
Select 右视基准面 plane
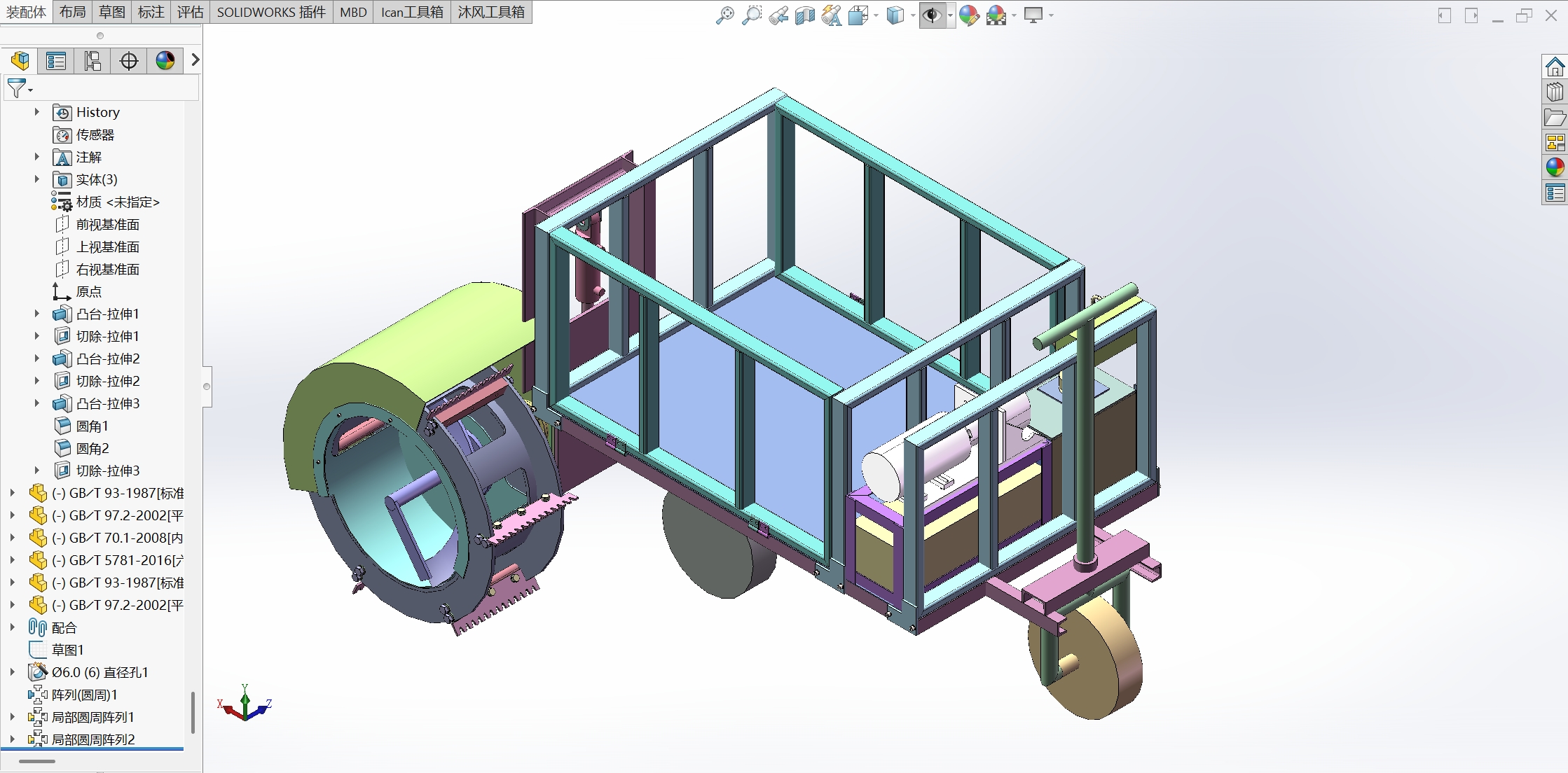(107, 269)
